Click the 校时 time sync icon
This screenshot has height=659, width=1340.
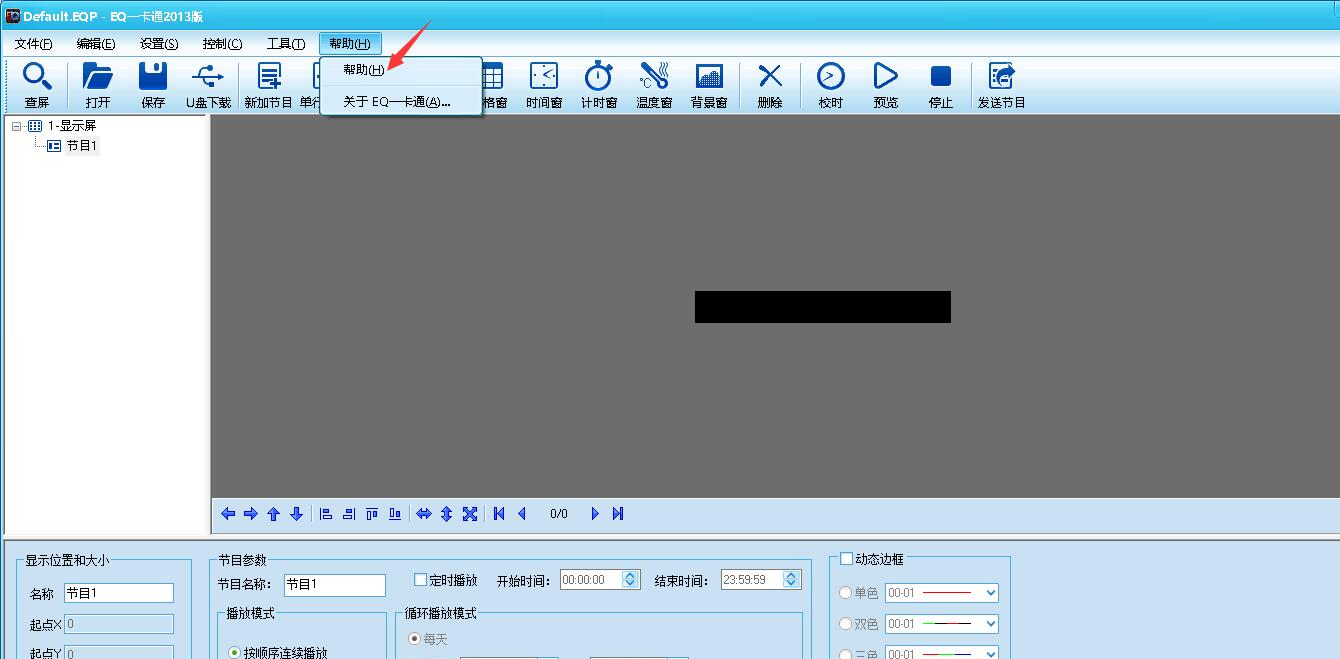[830, 85]
